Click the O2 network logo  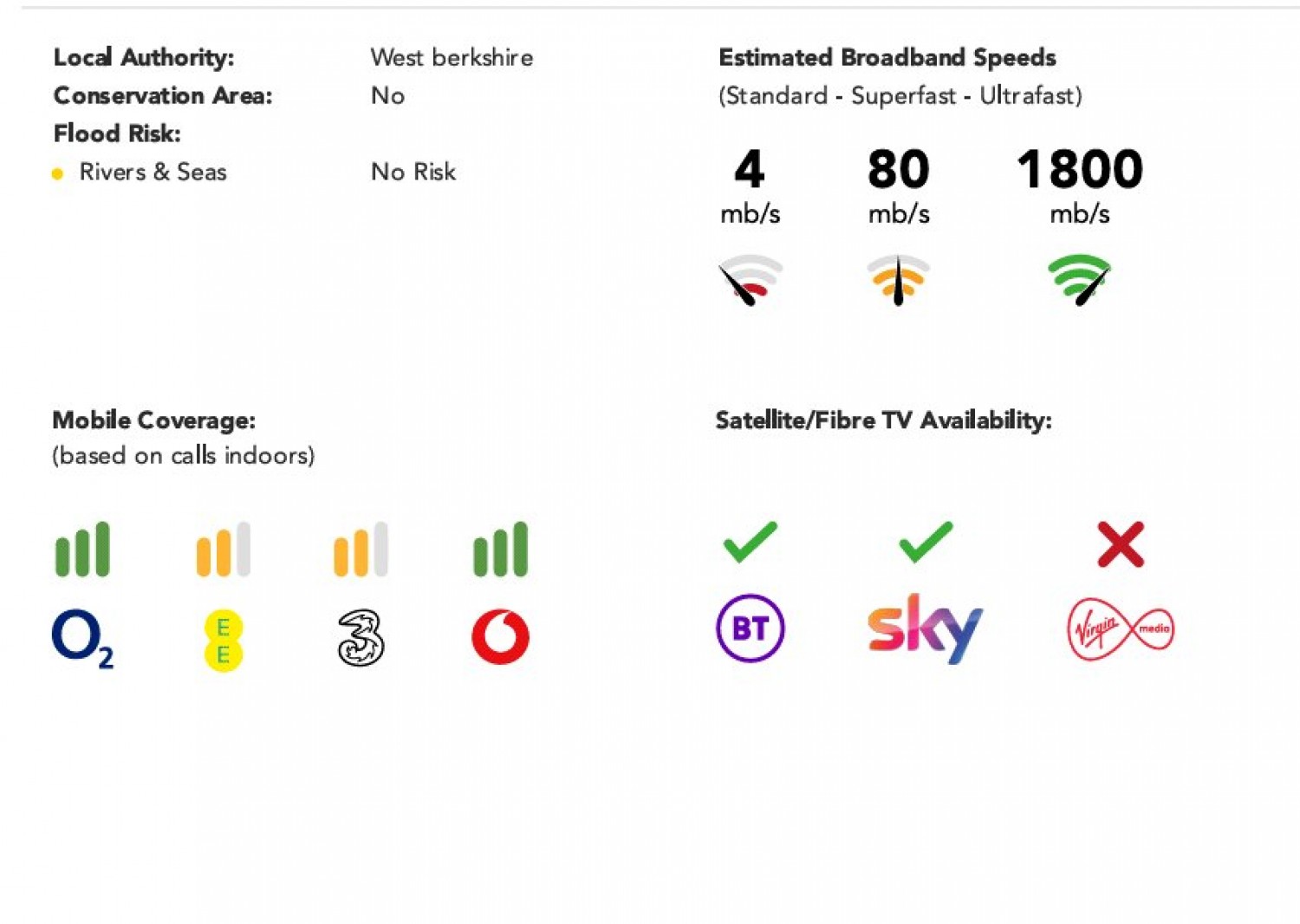tap(83, 639)
